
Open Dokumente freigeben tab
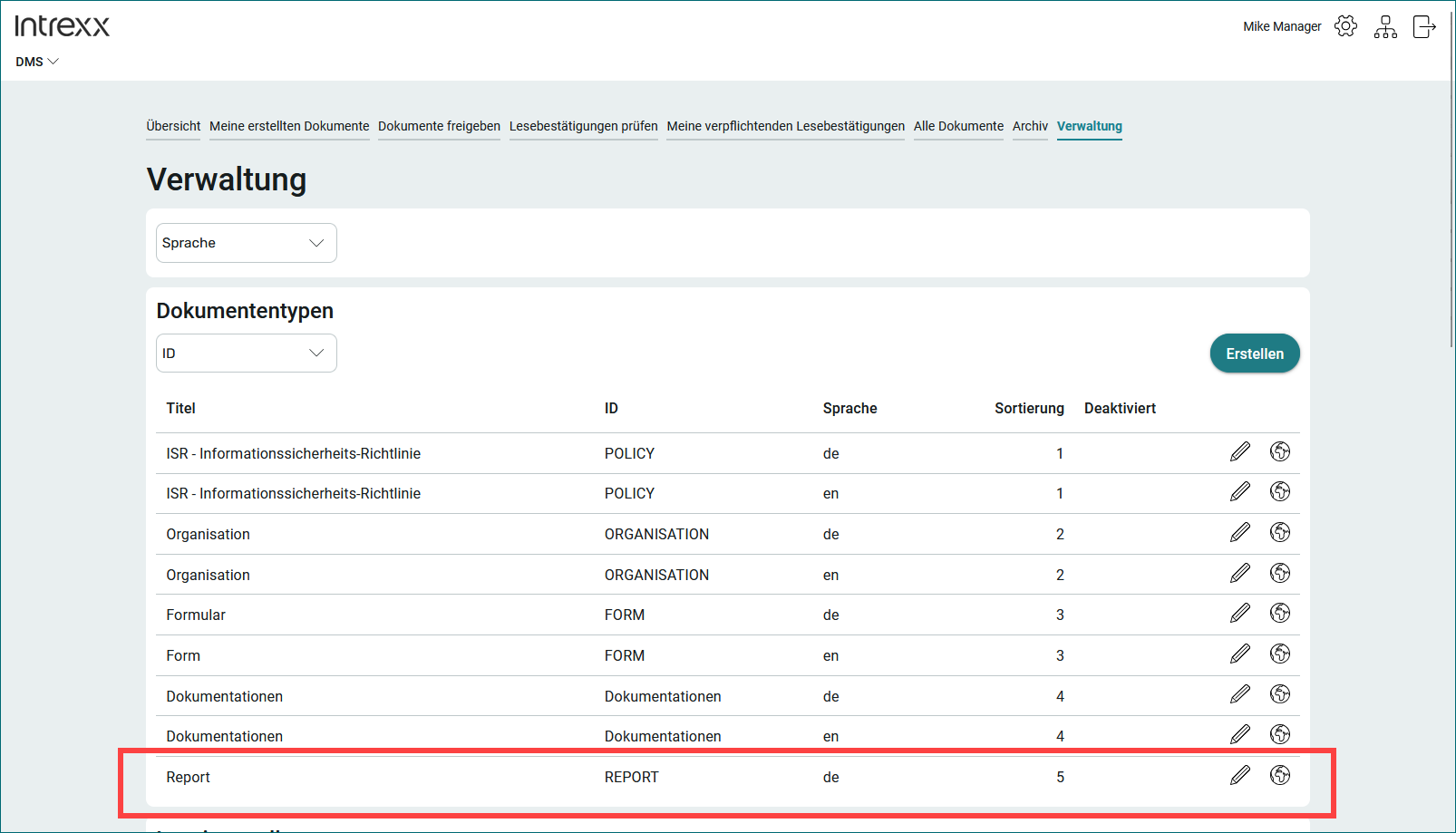(x=439, y=126)
